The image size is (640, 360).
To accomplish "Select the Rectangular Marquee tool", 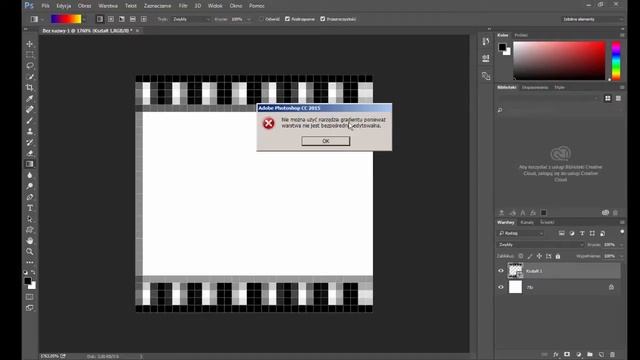I will pyautogui.click(x=30, y=55).
